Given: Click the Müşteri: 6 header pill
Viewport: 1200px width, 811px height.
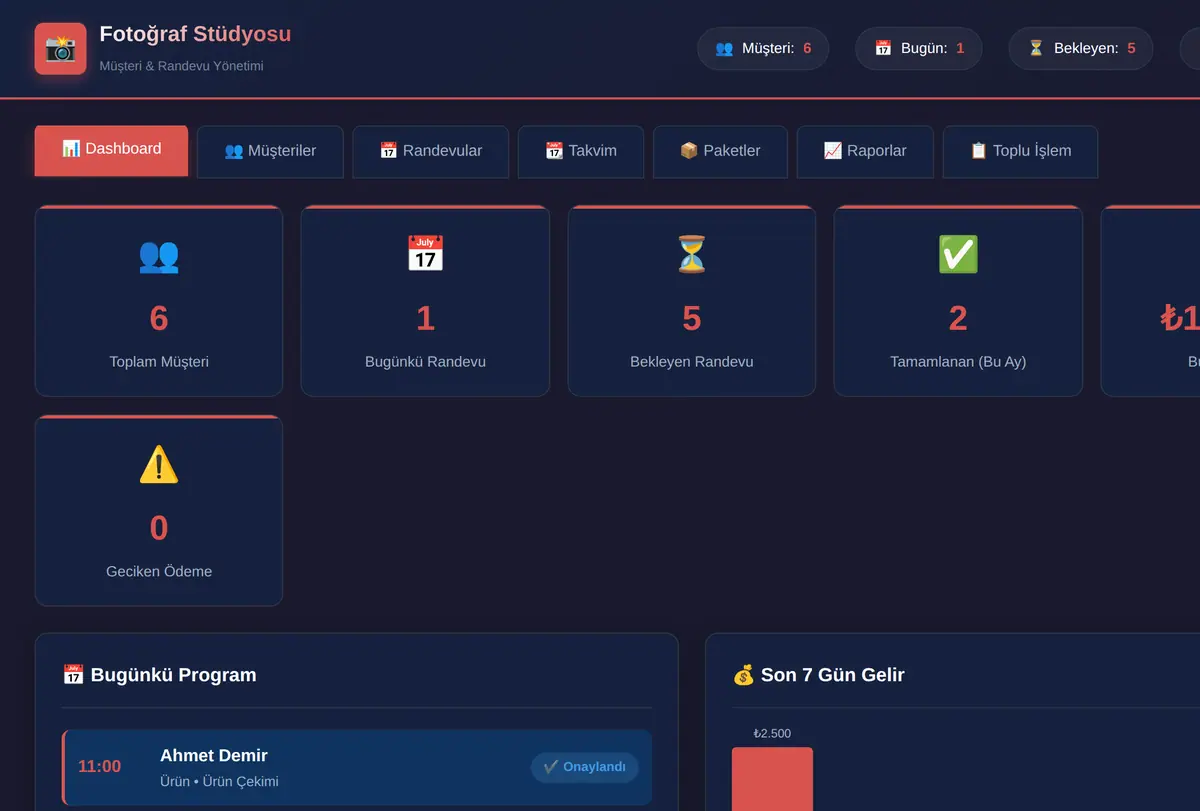Looking at the screenshot, I should tap(763, 48).
